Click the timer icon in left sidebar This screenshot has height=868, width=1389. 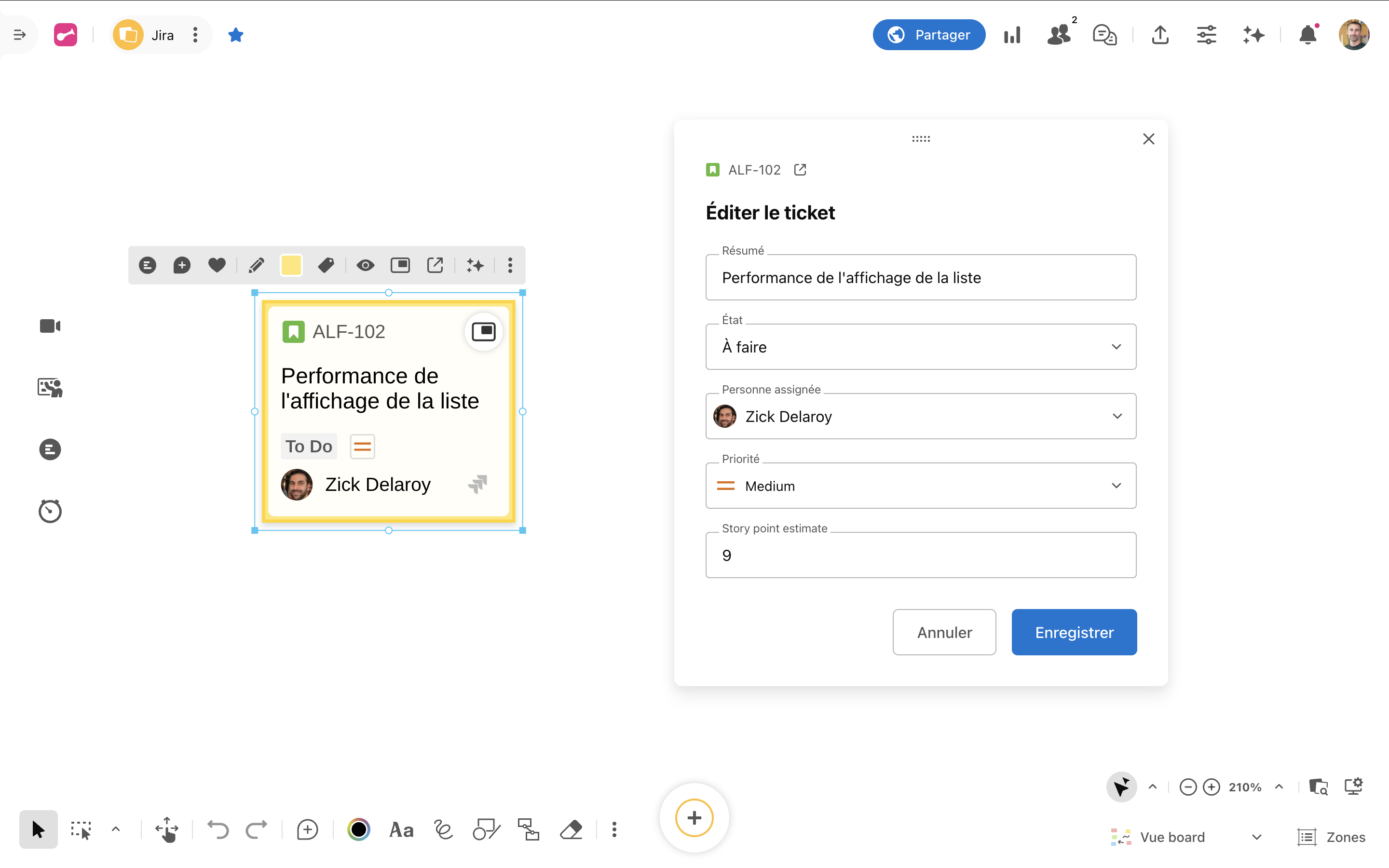pyautogui.click(x=50, y=511)
